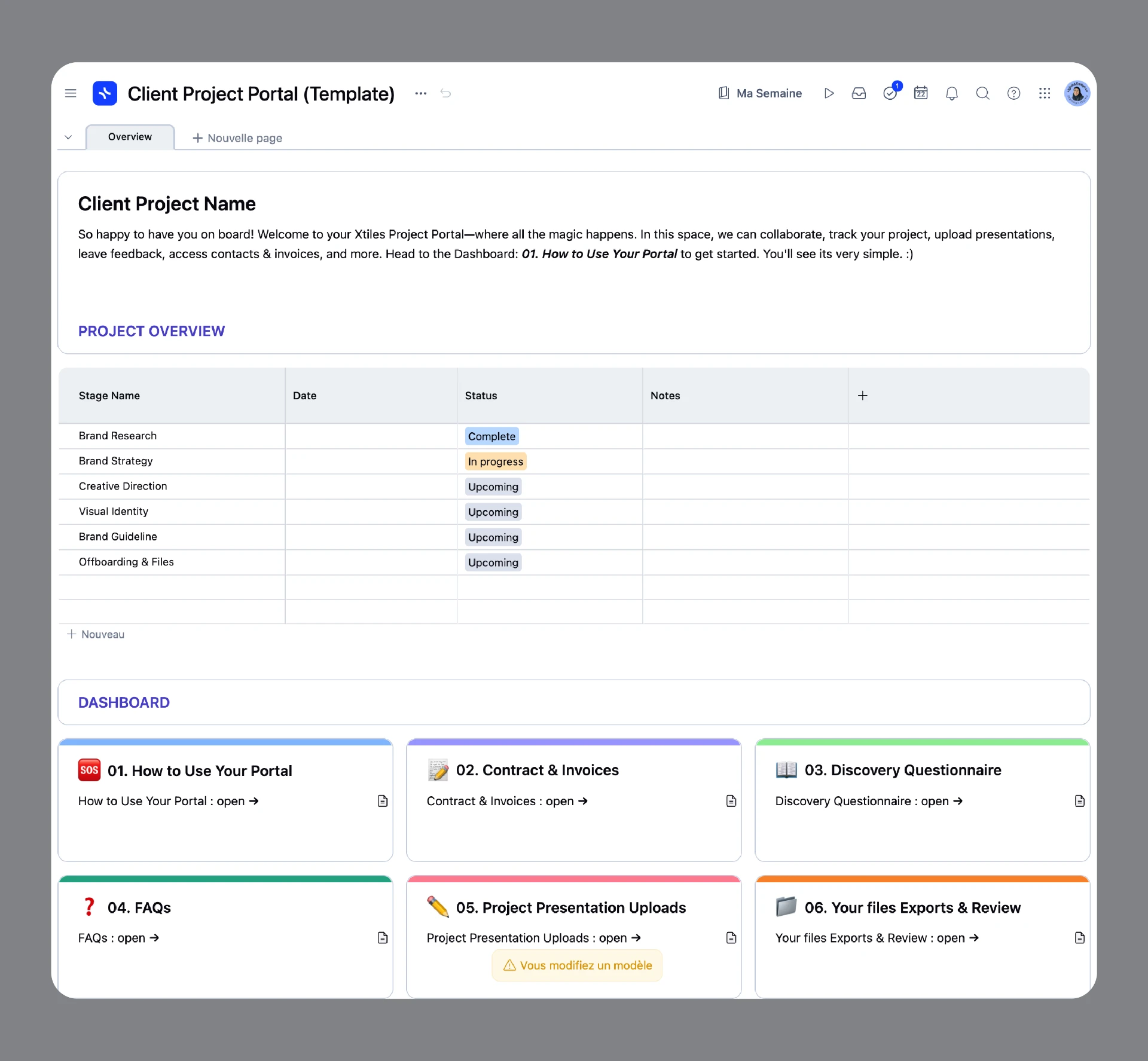Open Discovery Questionnaire link
The width and height of the screenshot is (1148, 1061).
click(x=869, y=801)
